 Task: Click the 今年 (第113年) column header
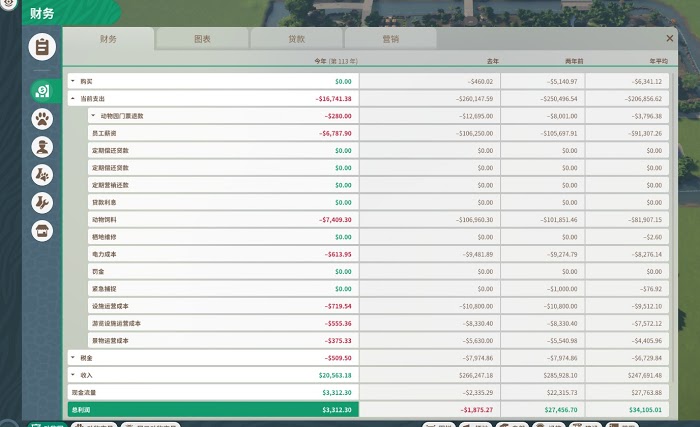coord(336,61)
